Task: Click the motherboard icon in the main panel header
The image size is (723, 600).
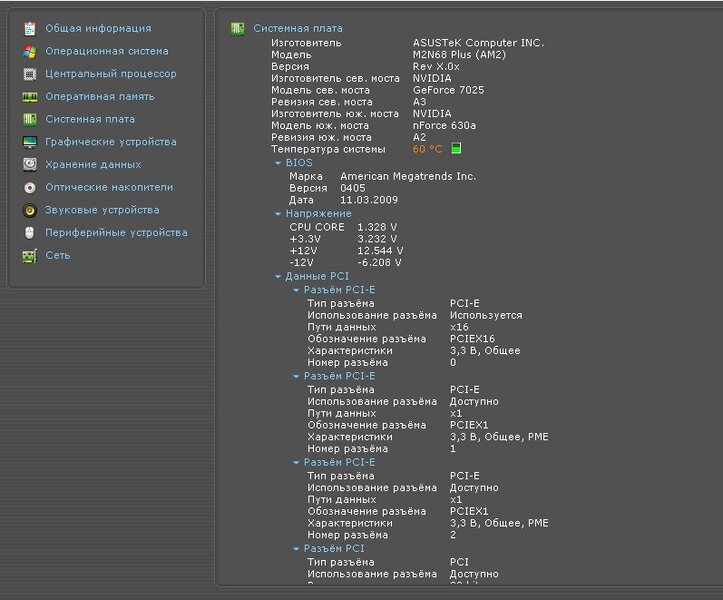Action: point(237,29)
